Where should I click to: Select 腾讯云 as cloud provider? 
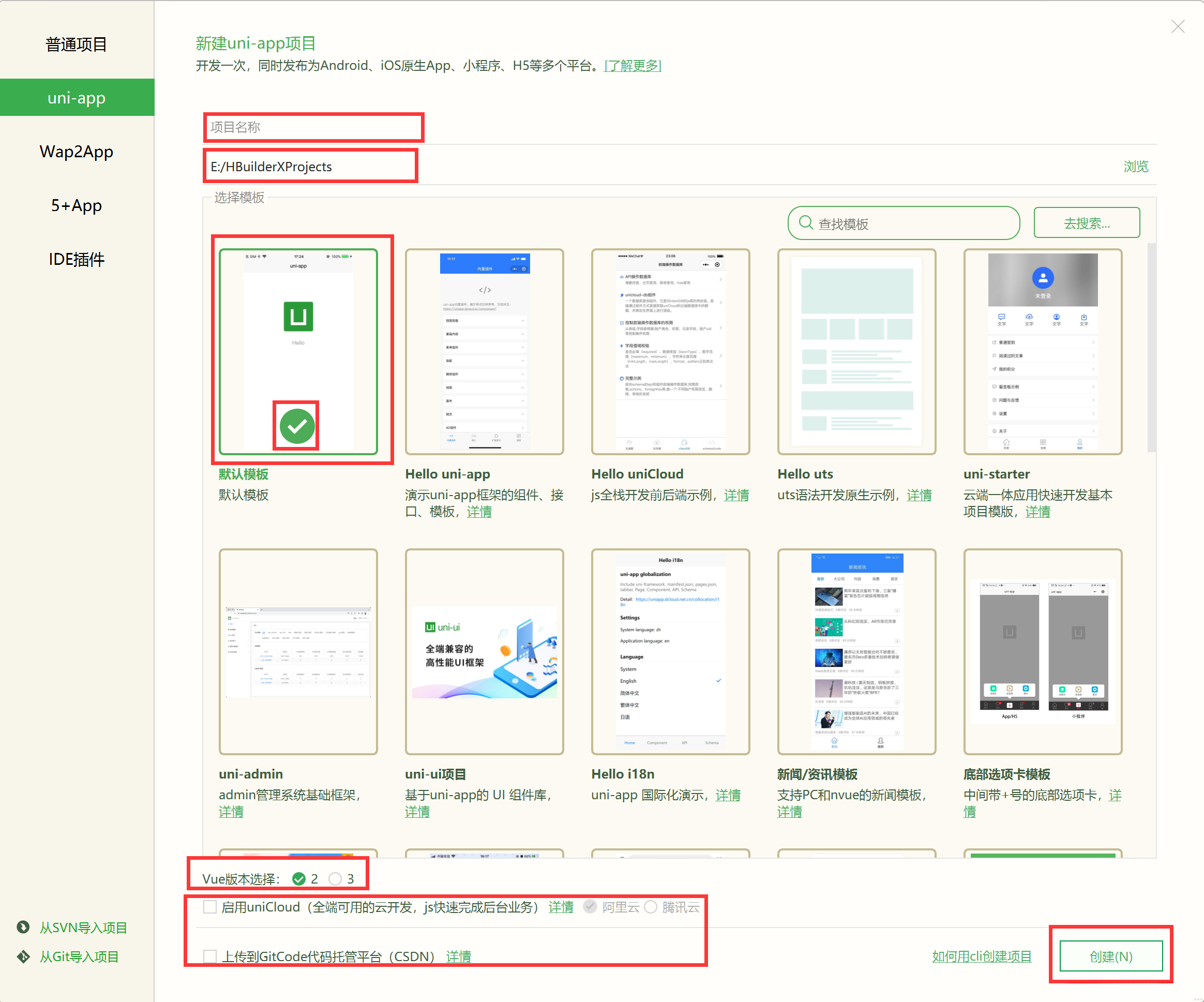coord(651,907)
